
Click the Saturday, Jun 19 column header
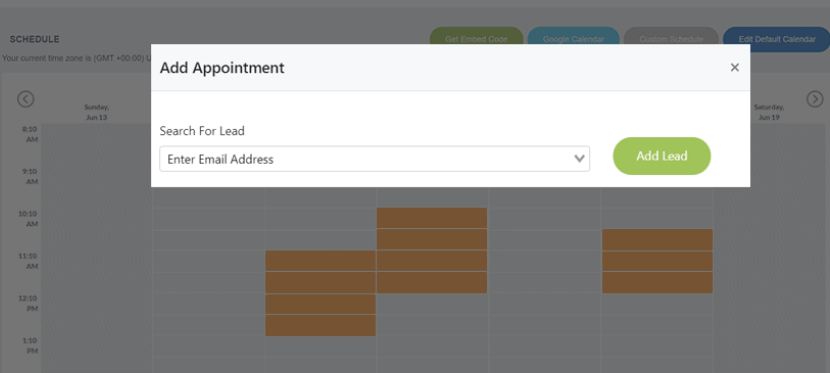click(769, 112)
